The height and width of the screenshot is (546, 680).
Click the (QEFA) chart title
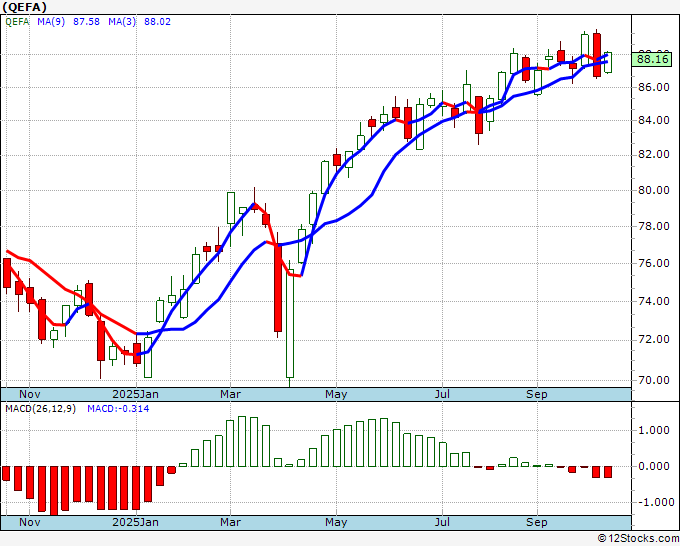pyautogui.click(x=24, y=7)
